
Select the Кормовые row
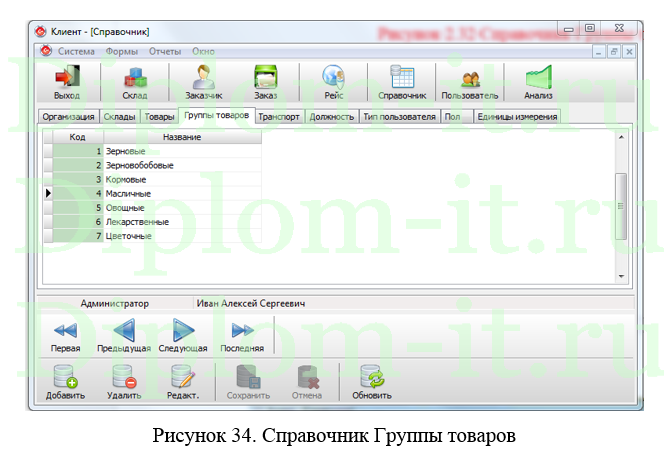152,179
